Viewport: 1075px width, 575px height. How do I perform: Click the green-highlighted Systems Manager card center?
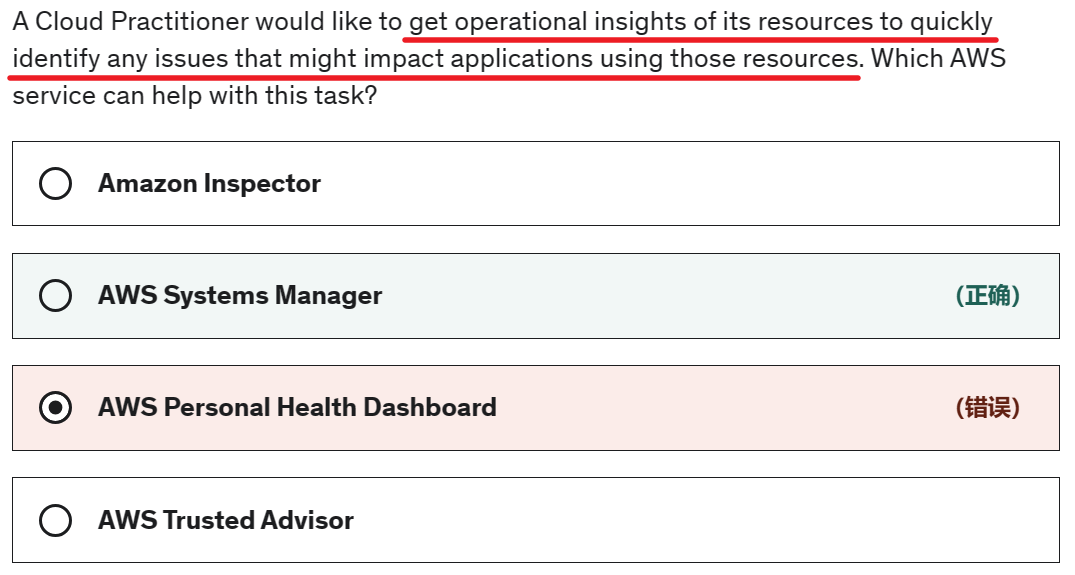(535, 296)
